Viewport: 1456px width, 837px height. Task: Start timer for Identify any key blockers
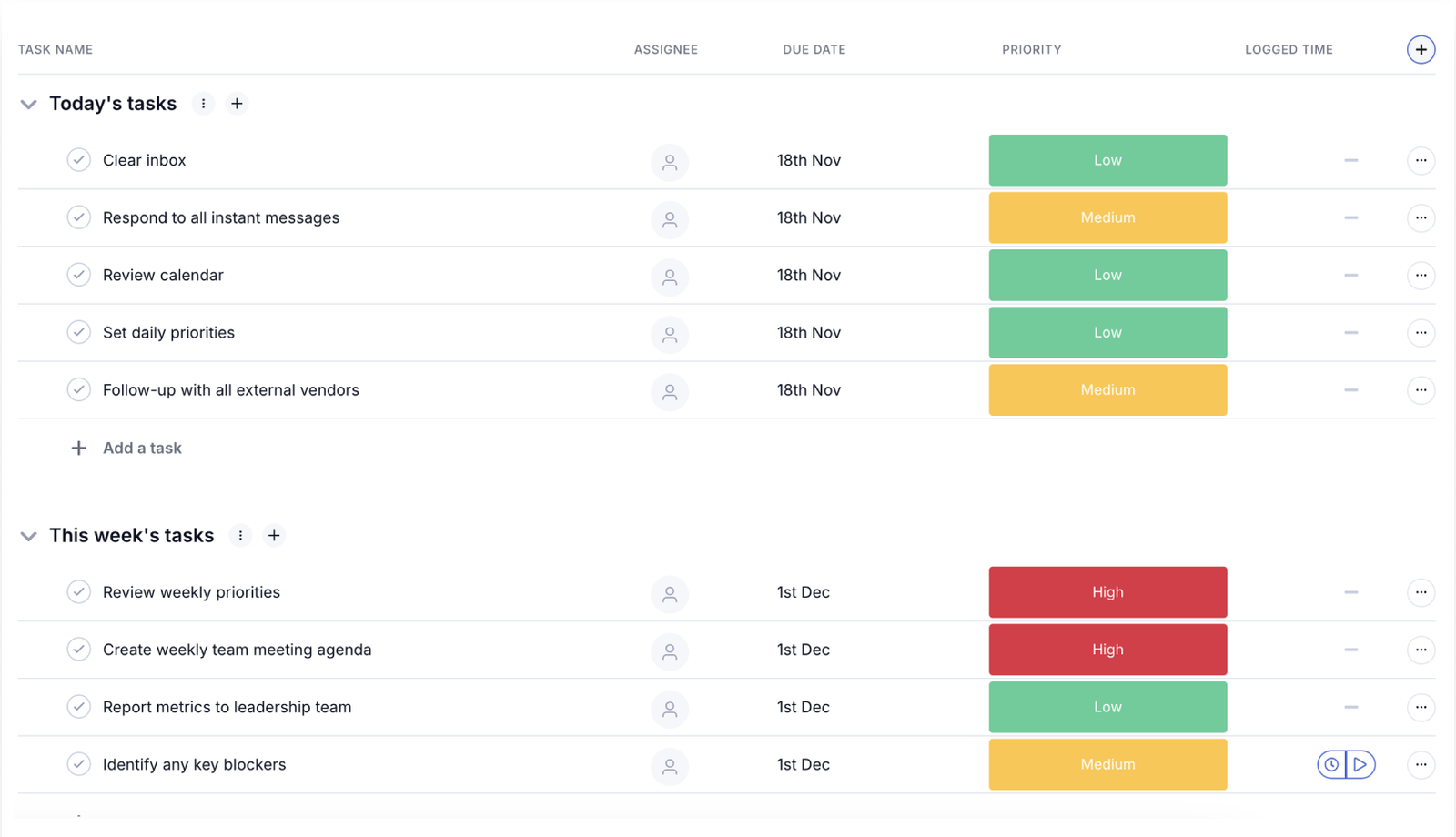(x=1360, y=765)
